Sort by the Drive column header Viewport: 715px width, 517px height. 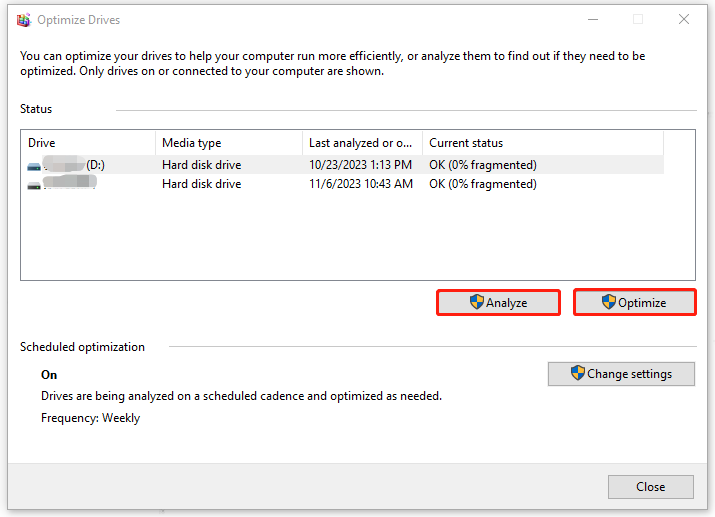click(88, 143)
